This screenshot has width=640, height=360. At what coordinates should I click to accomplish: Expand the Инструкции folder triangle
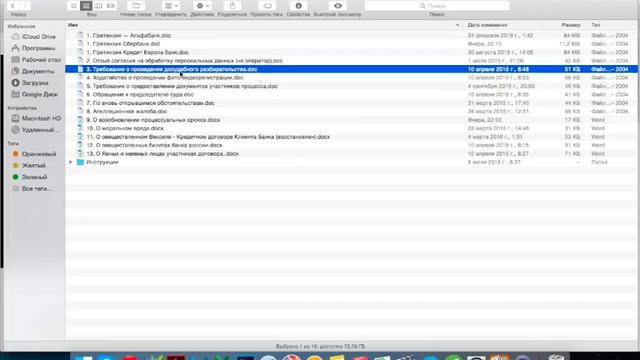[x=71, y=162]
